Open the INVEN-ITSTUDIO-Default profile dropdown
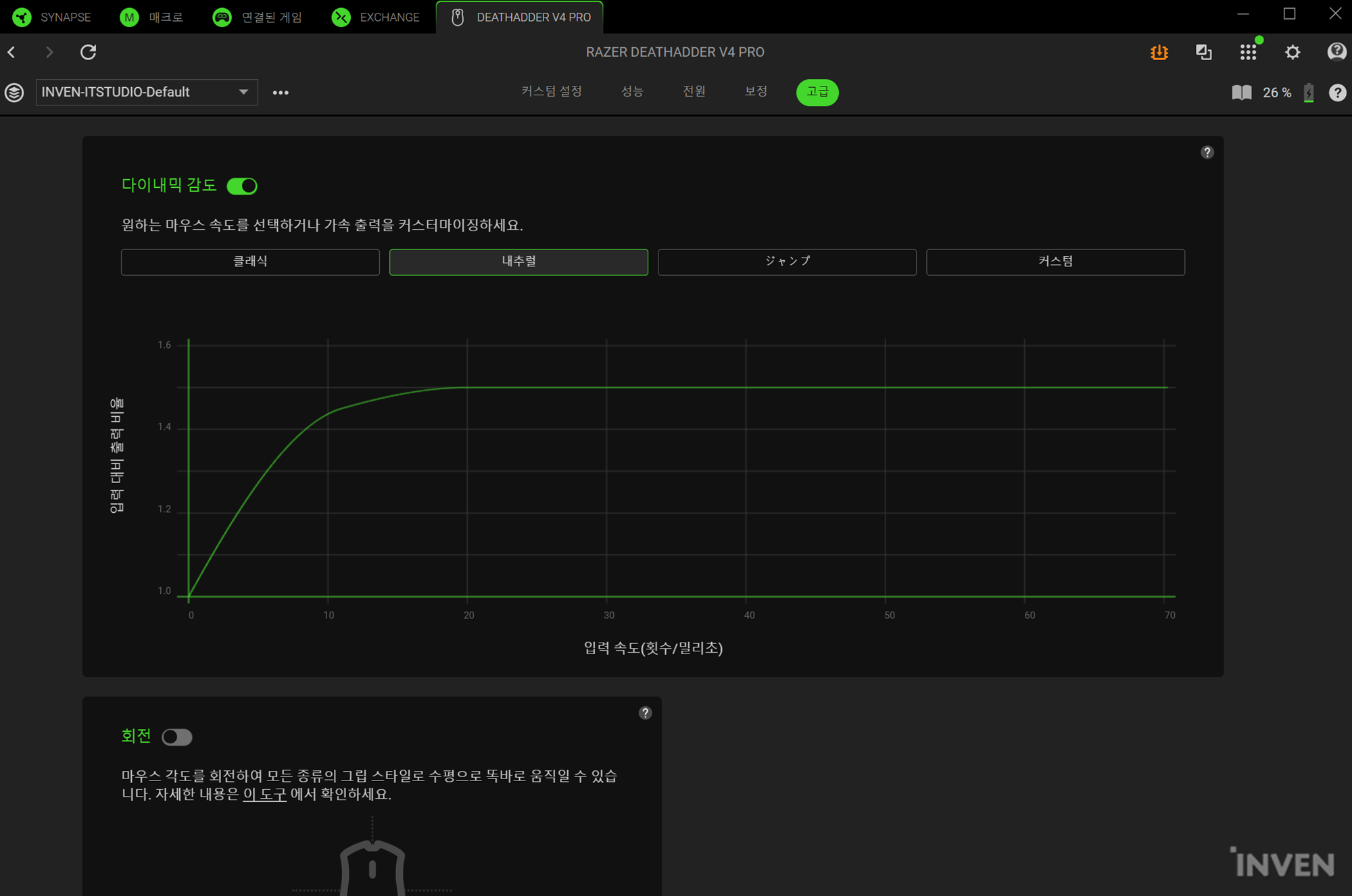The width and height of the screenshot is (1352, 896). pos(147,92)
